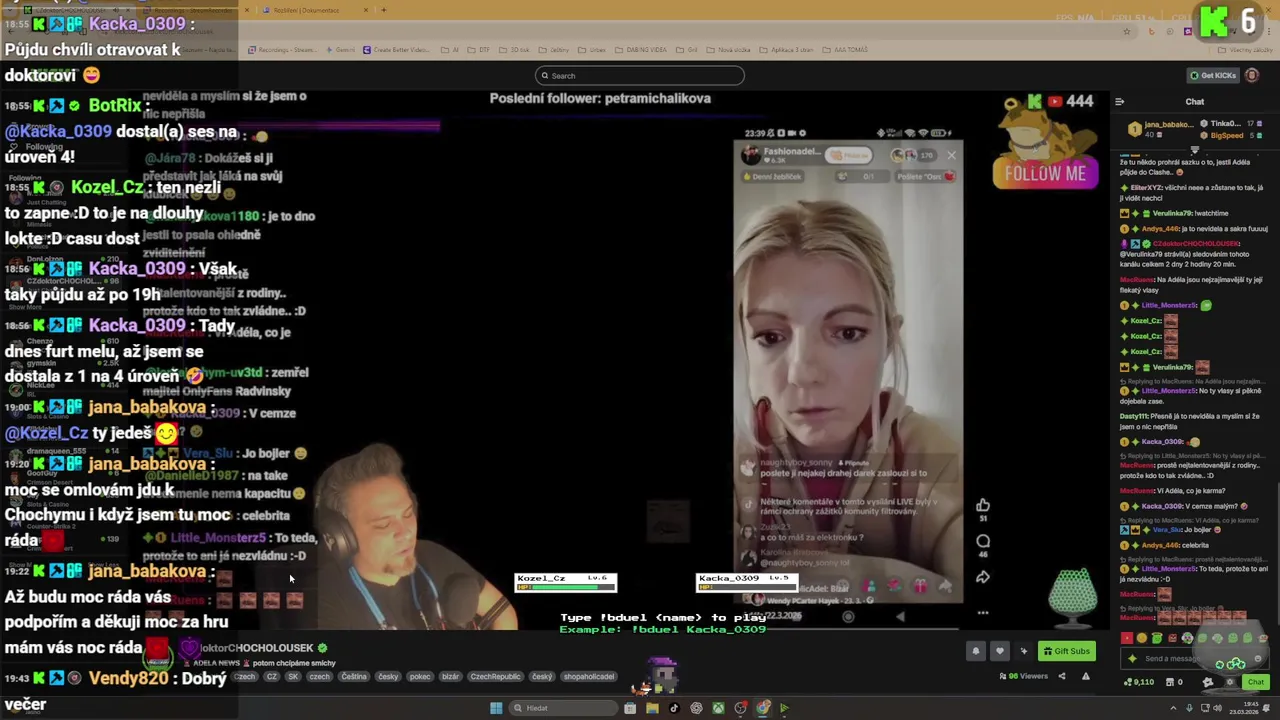Open File Explorer folder icon on taskbar
This screenshot has height=720, width=1280.
point(652,708)
